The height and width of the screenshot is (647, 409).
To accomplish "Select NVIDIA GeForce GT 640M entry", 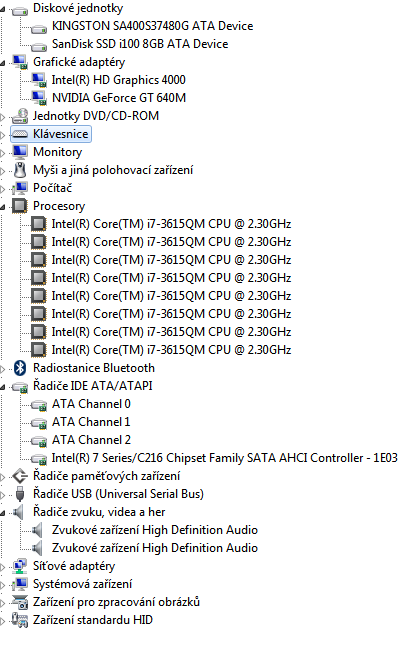I will tap(119, 98).
